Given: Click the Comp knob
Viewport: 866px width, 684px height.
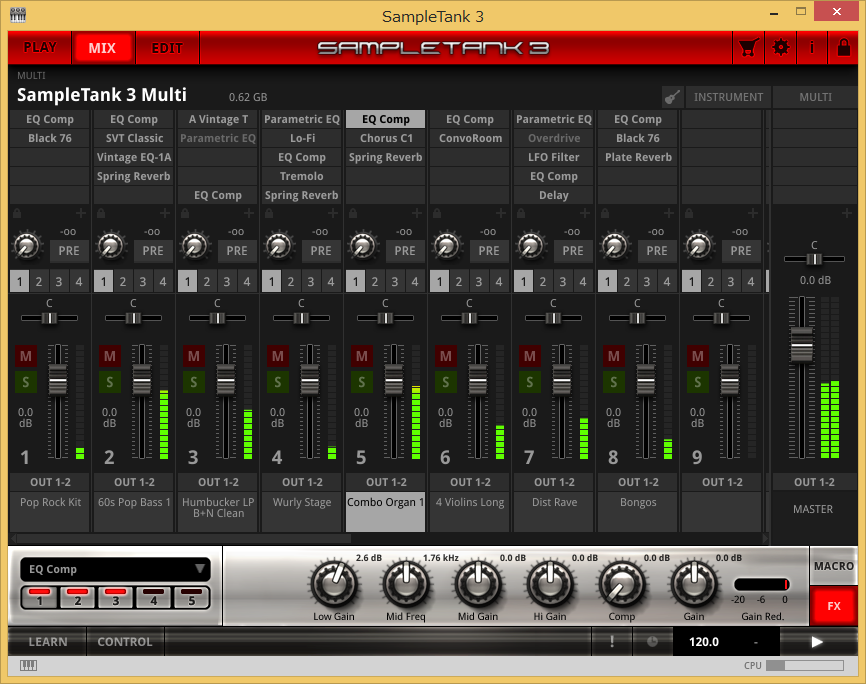Looking at the screenshot, I should click(622, 585).
